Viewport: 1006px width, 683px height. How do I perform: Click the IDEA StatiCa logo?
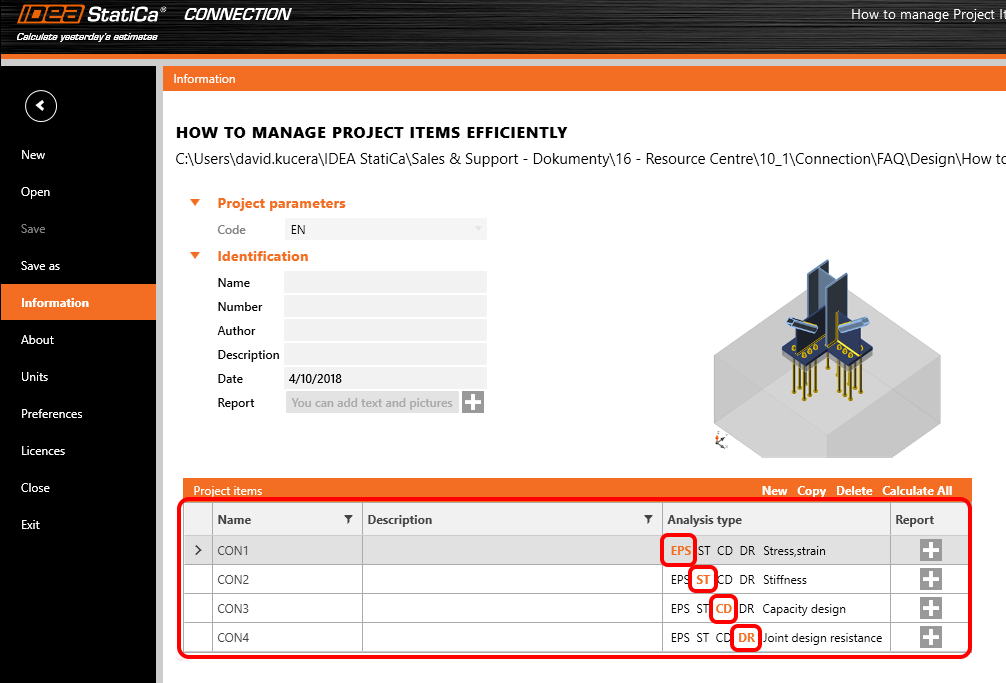(x=91, y=14)
